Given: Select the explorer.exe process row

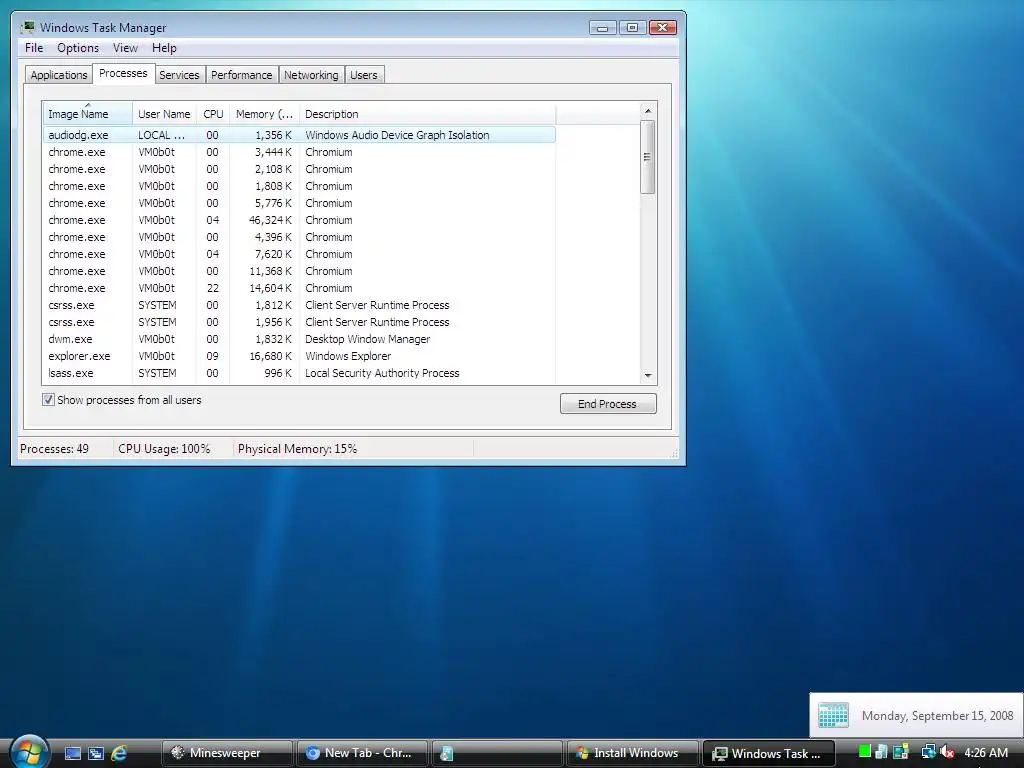Looking at the screenshot, I should pos(299,356).
